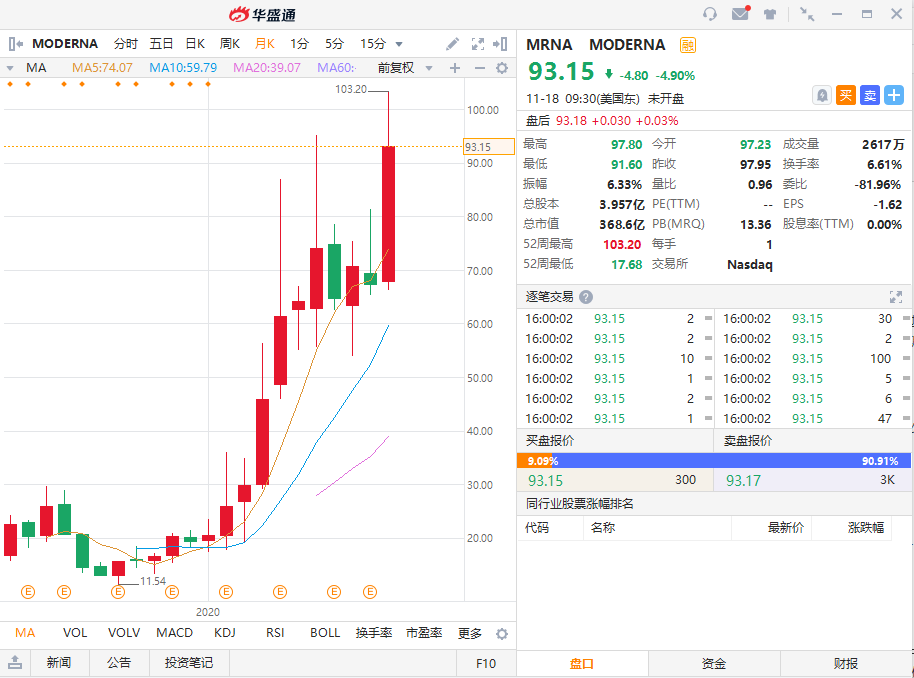Screen dimensions: 914x678
Task: Click the price alert bell icon
Action: [x=822, y=95]
